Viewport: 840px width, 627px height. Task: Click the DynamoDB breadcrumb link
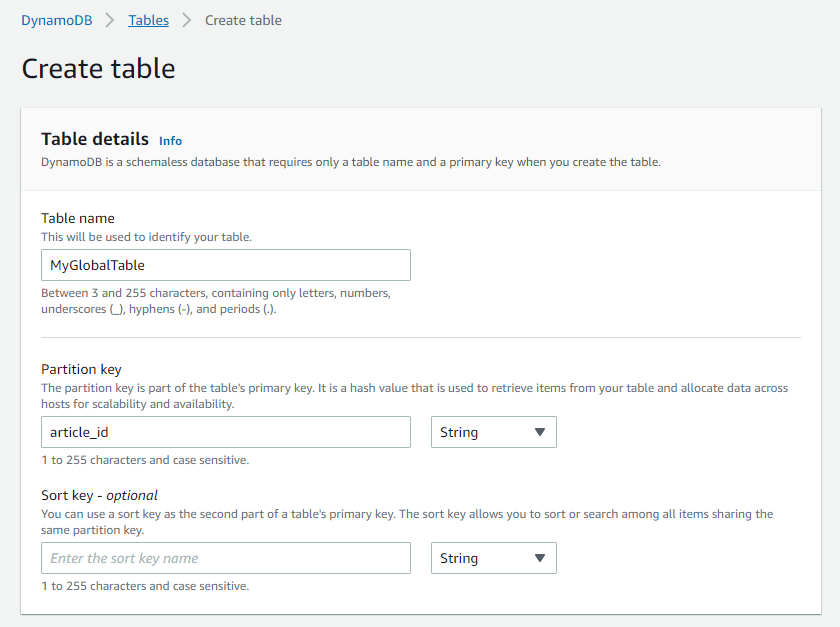click(x=57, y=20)
